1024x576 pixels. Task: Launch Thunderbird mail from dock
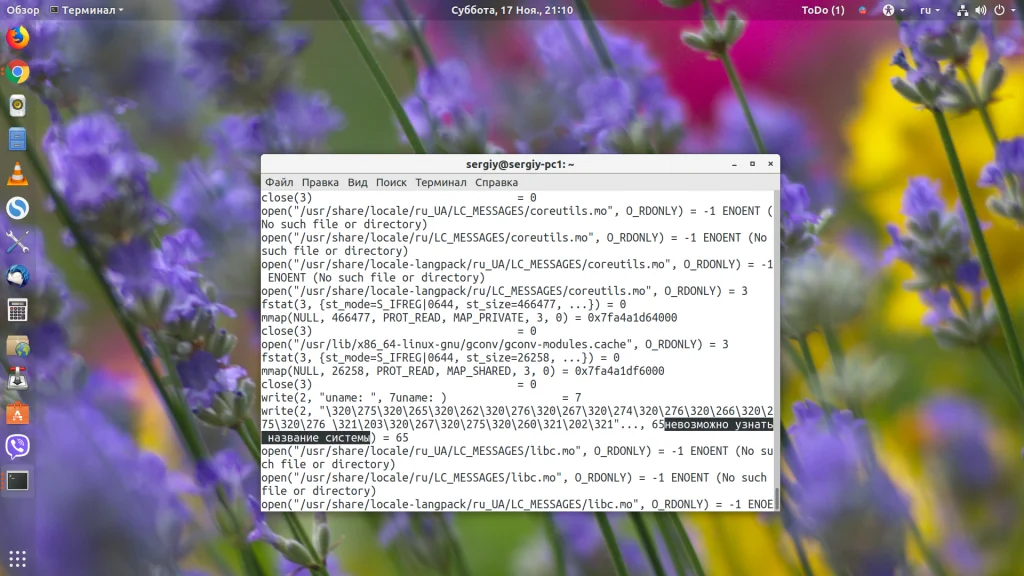18,276
